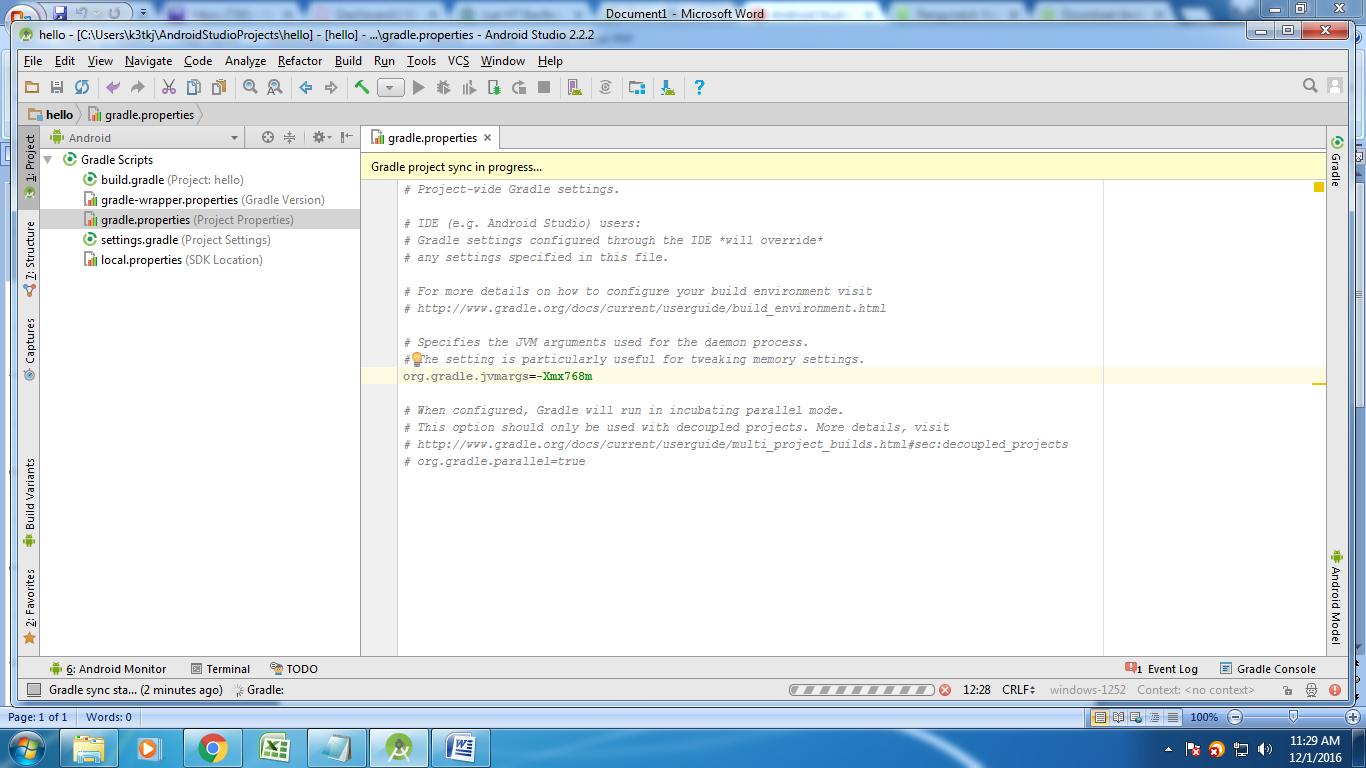Open the Build menu
Image resolution: width=1366 pixels, height=768 pixels.
pos(348,61)
